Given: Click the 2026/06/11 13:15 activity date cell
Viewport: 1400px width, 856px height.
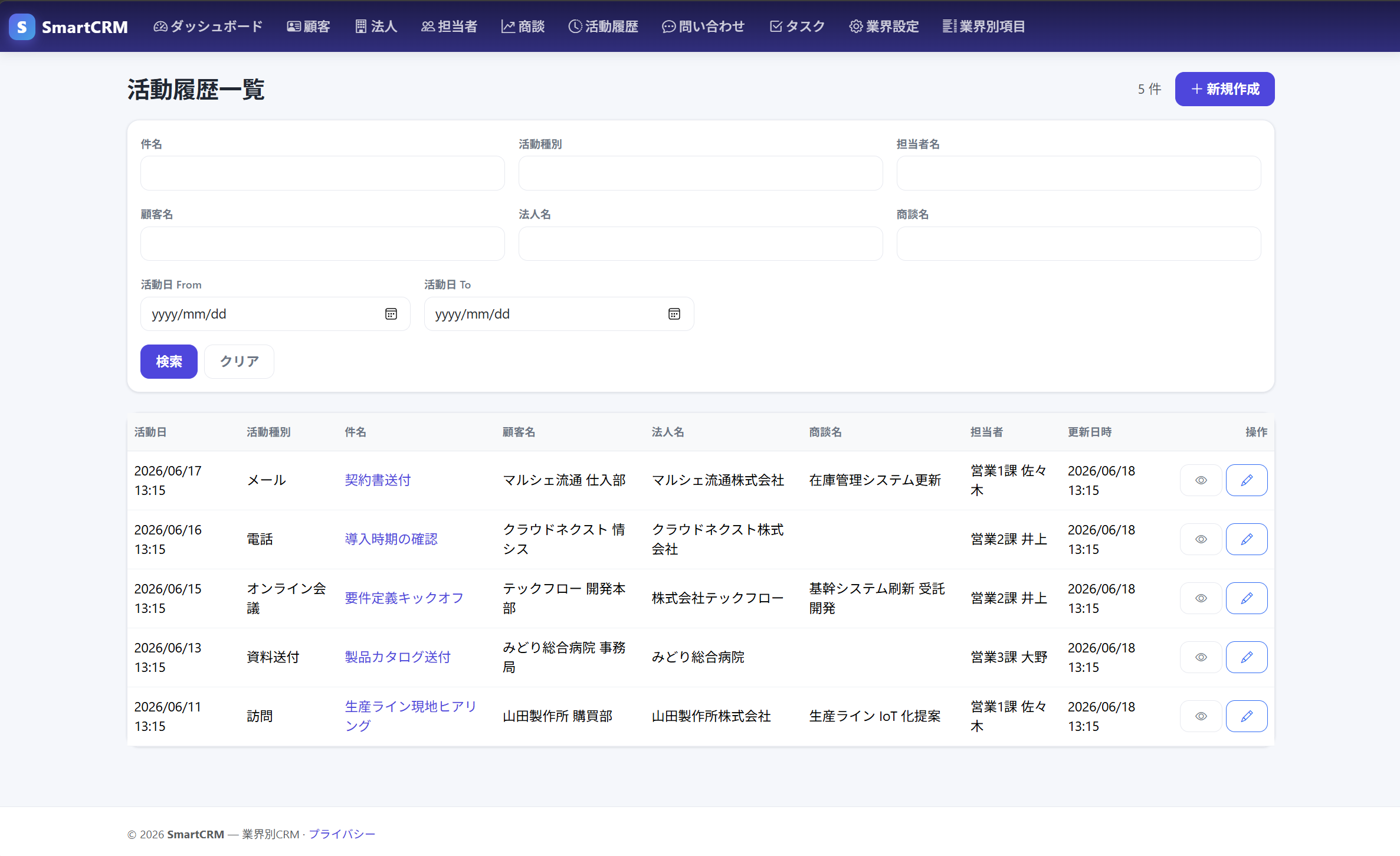Looking at the screenshot, I should click(x=168, y=716).
